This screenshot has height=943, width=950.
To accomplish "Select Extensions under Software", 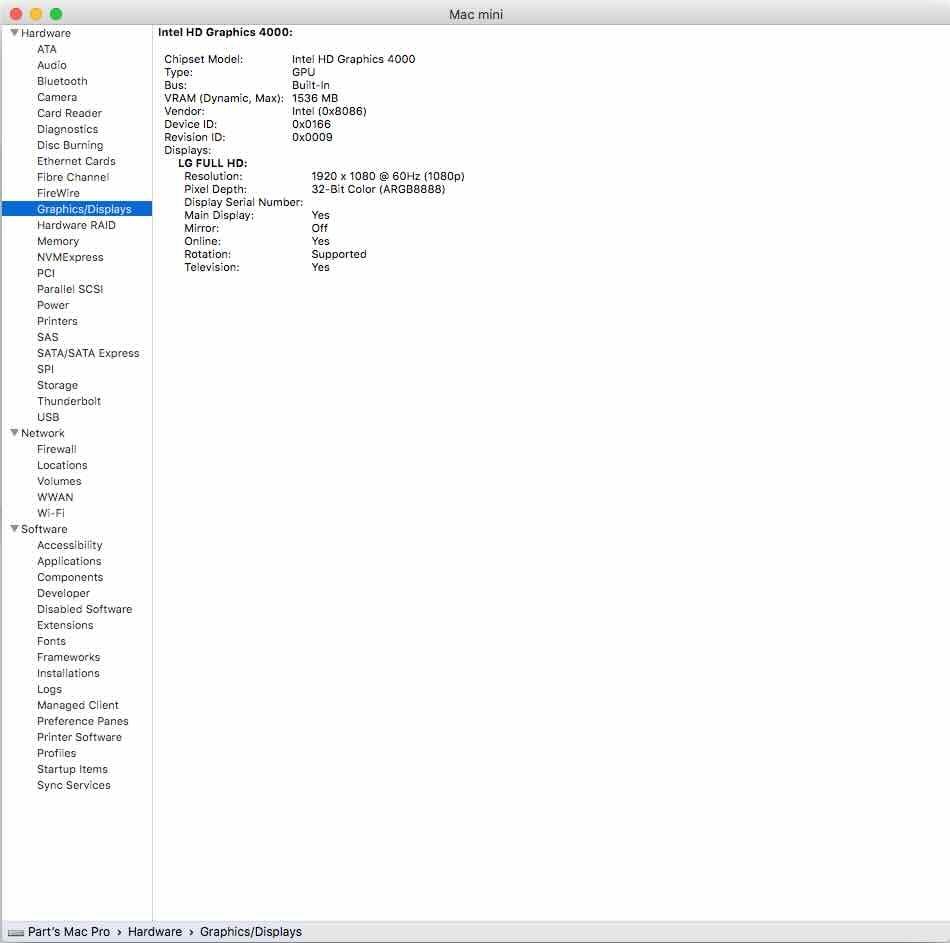I will tap(65, 625).
